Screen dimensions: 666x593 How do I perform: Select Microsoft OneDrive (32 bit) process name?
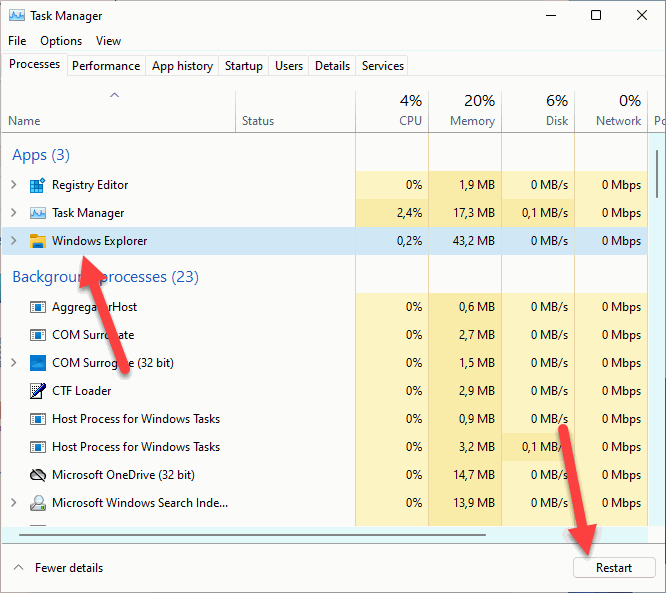point(123,475)
